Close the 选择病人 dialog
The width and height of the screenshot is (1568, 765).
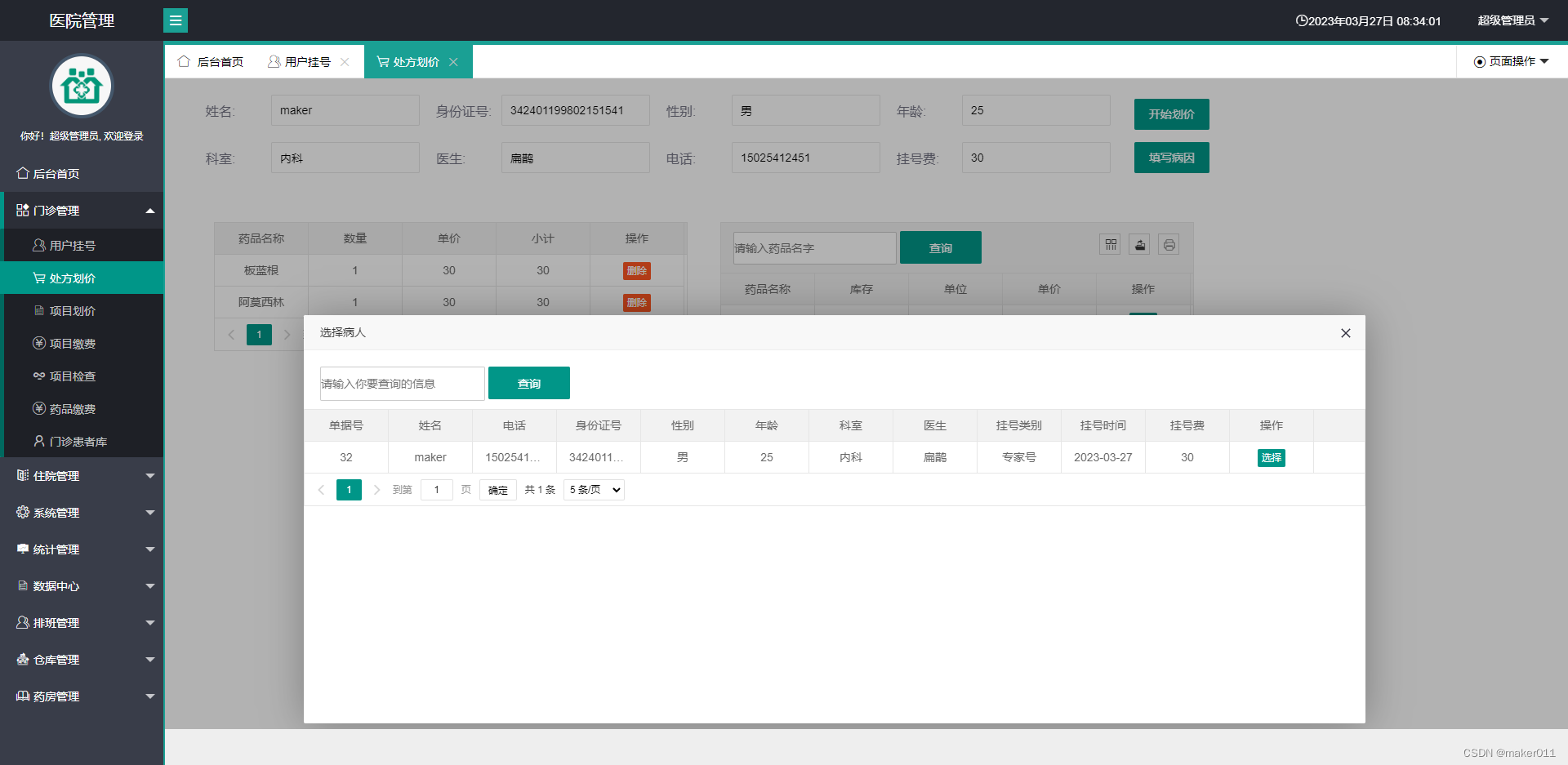(x=1346, y=333)
